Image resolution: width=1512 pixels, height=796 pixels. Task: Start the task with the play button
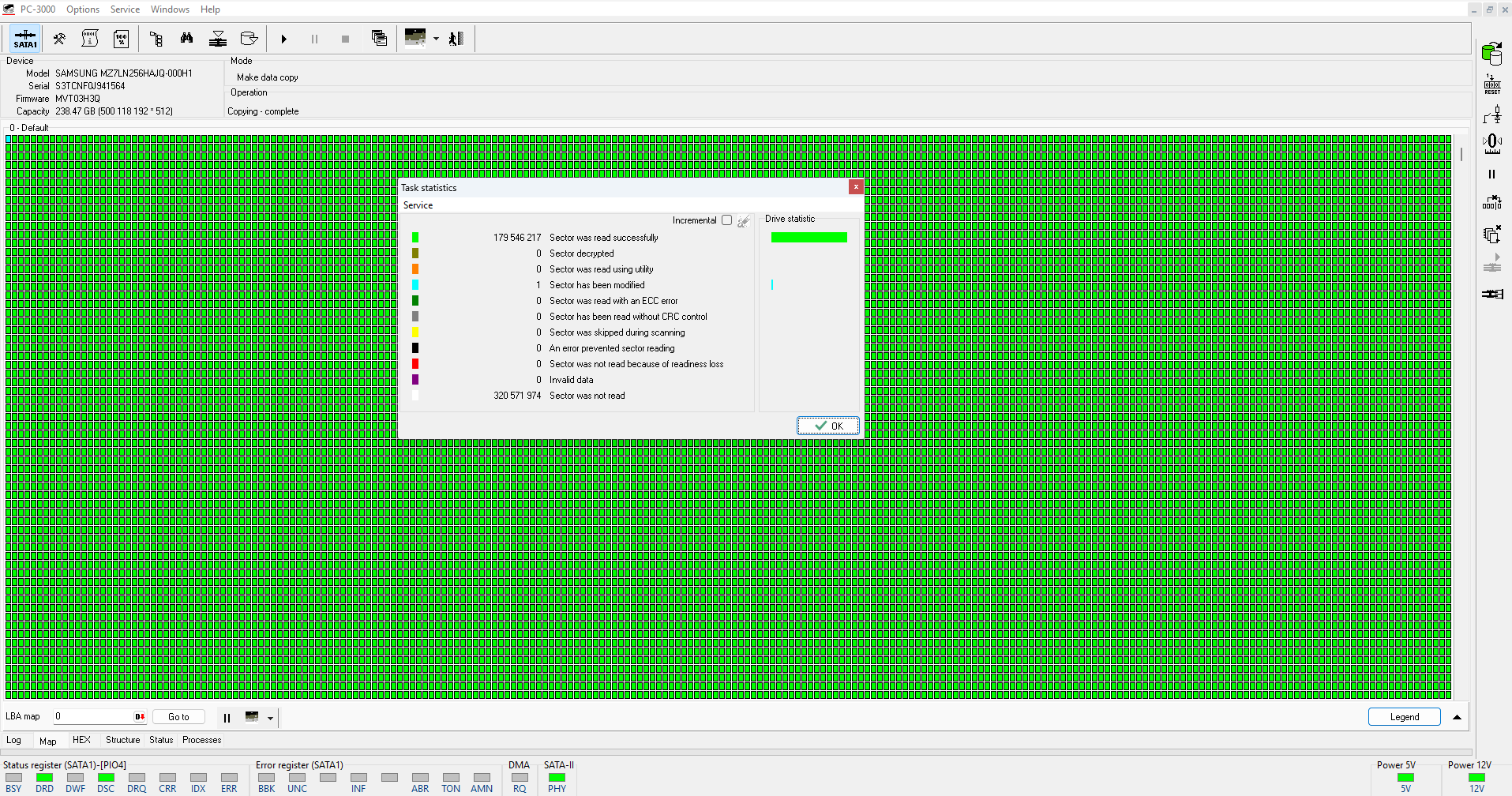point(283,39)
